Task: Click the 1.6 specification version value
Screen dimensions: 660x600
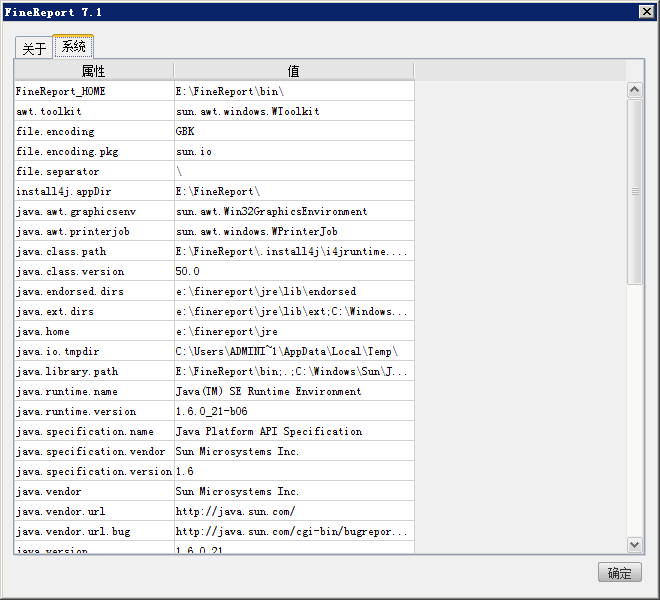Action: [294, 471]
